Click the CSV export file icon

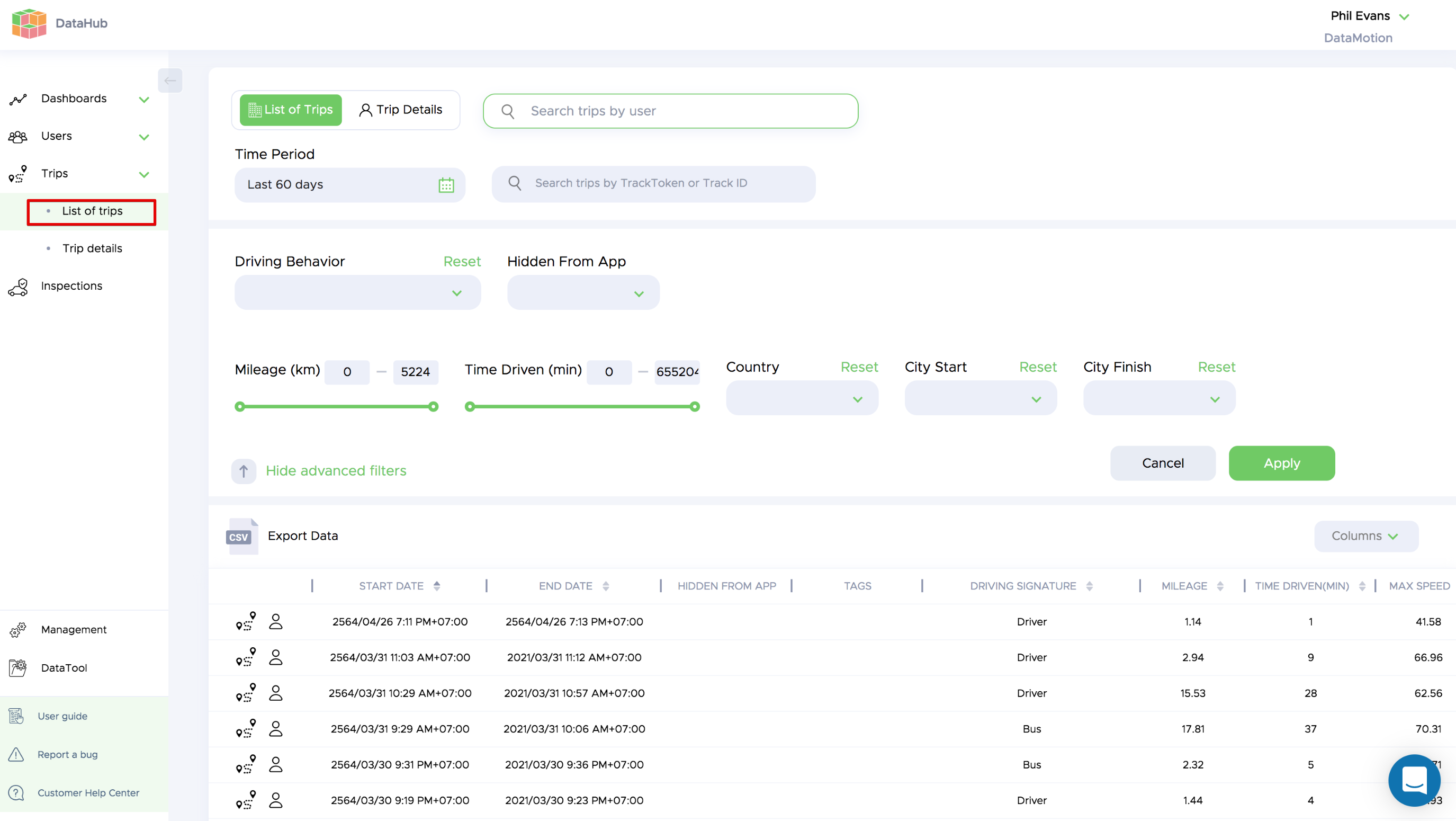[x=242, y=536]
